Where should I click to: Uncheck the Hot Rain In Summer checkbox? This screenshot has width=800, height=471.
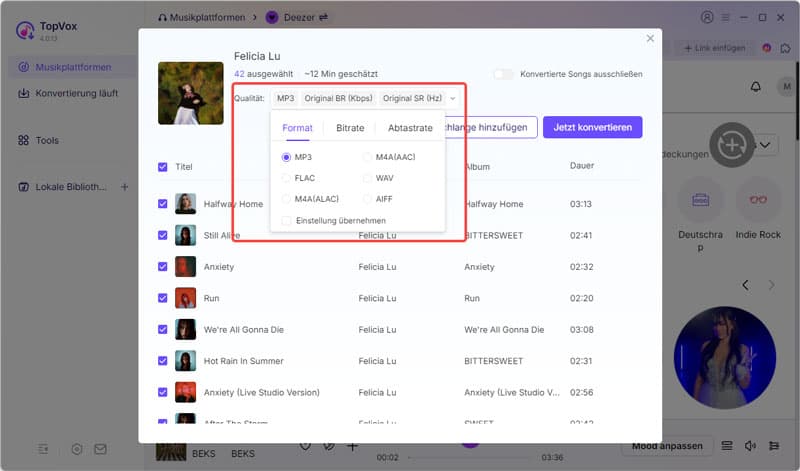163,361
